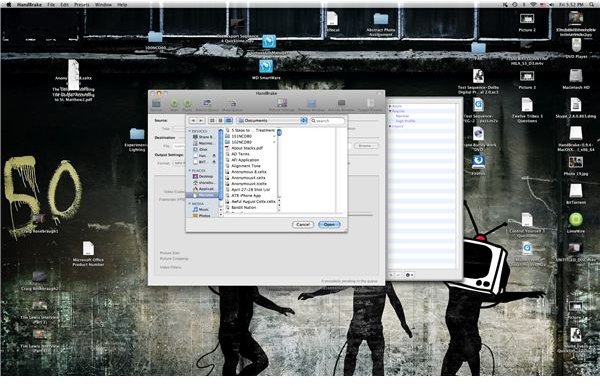Go back using the left arrow button
The width and height of the screenshot is (600, 386).
click(193, 121)
